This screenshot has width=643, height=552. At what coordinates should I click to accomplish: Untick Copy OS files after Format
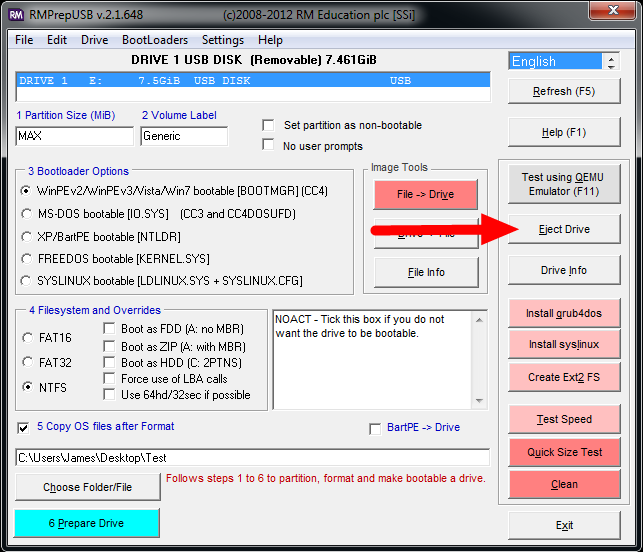point(23,428)
